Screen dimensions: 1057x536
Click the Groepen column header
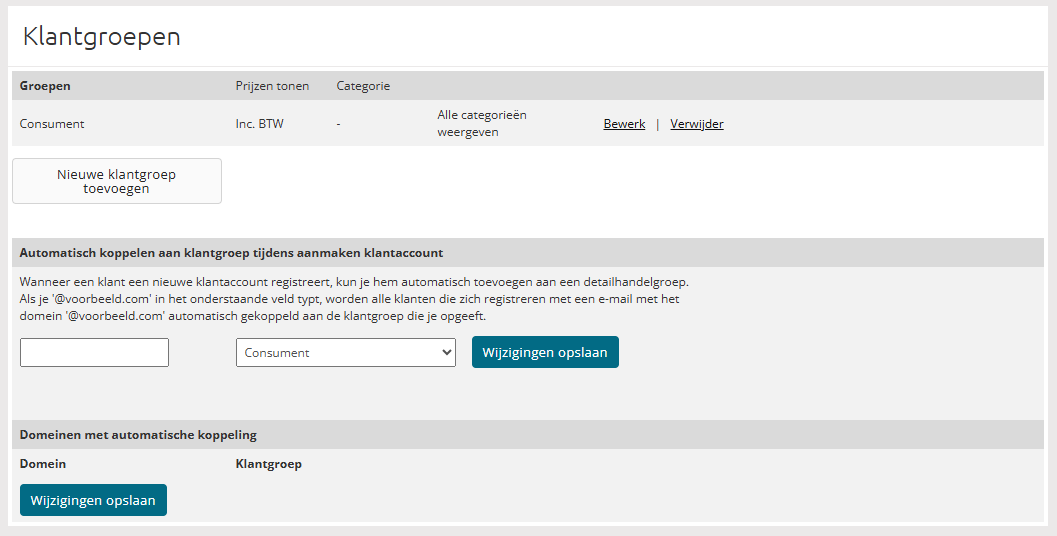point(45,86)
